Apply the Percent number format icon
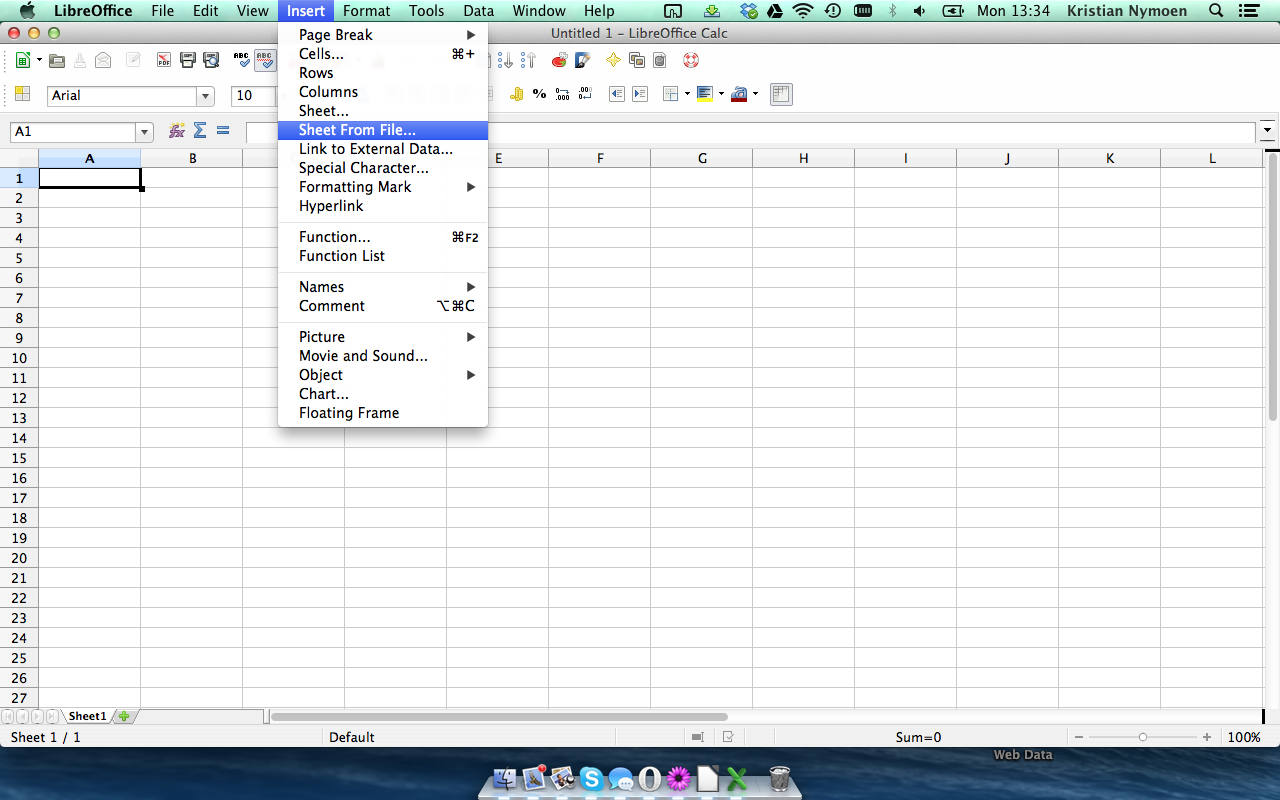The width and height of the screenshot is (1280, 800). (540, 95)
